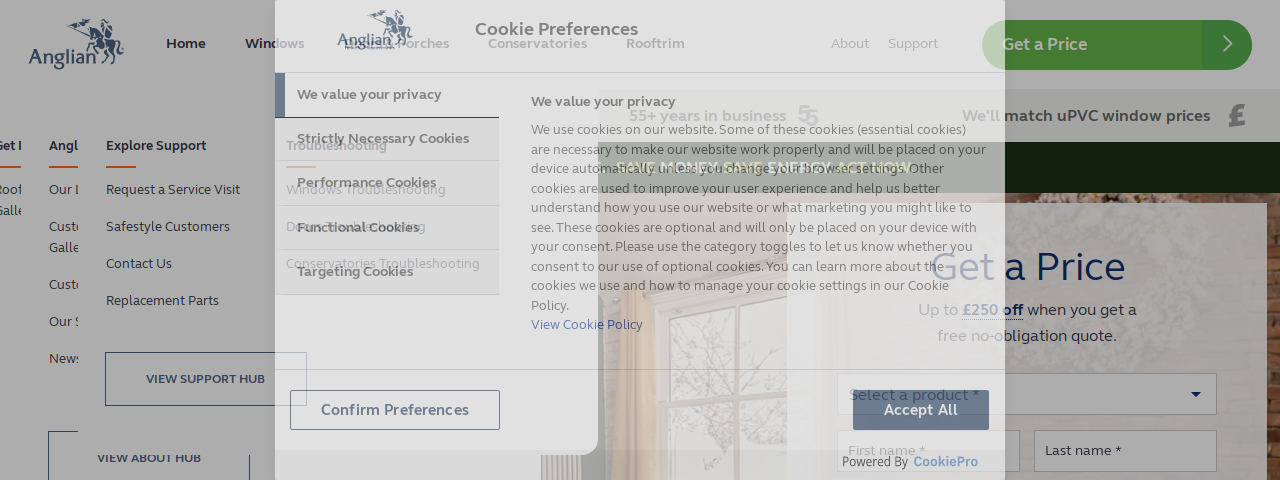The image size is (1280, 480).
Task: Click the arrow icon on Get a Price
Action: click(x=1227, y=44)
